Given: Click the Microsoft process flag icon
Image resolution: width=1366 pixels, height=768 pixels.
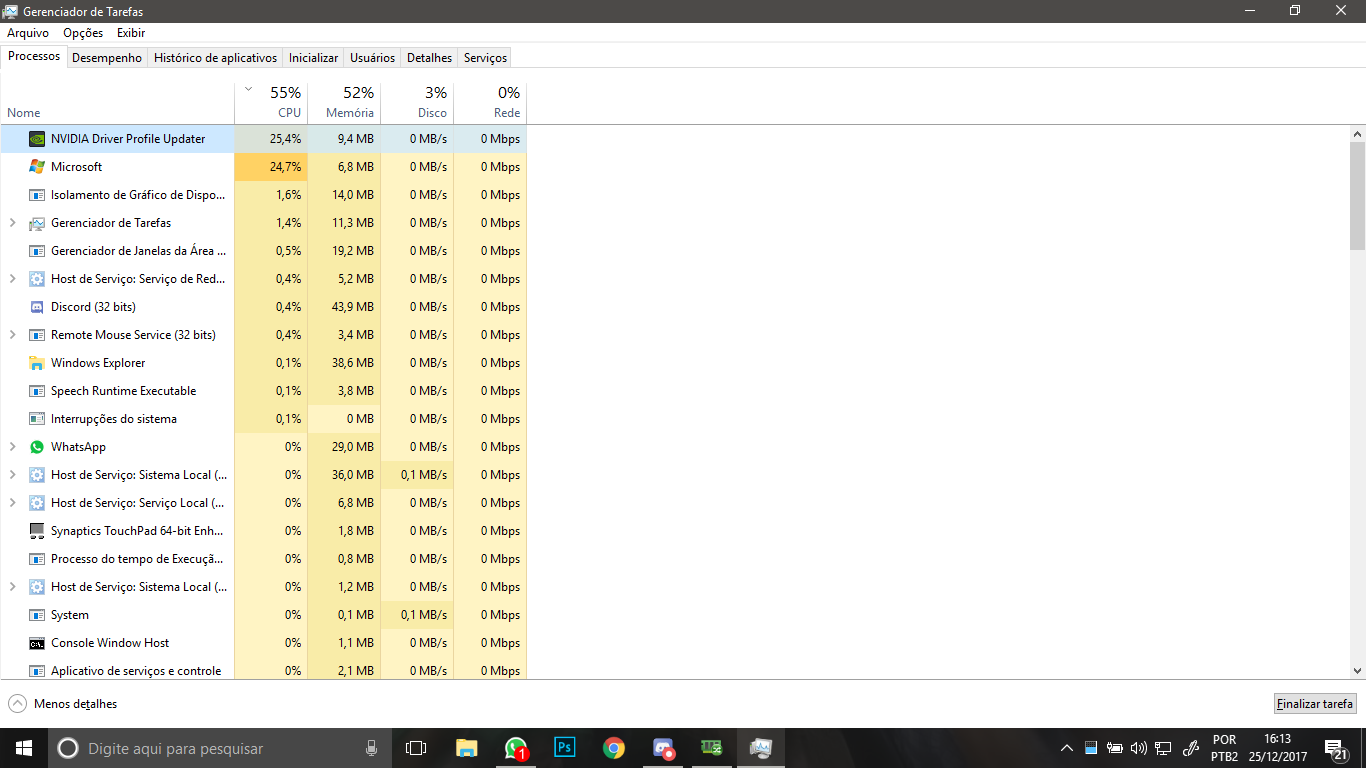Looking at the screenshot, I should point(37,167).
